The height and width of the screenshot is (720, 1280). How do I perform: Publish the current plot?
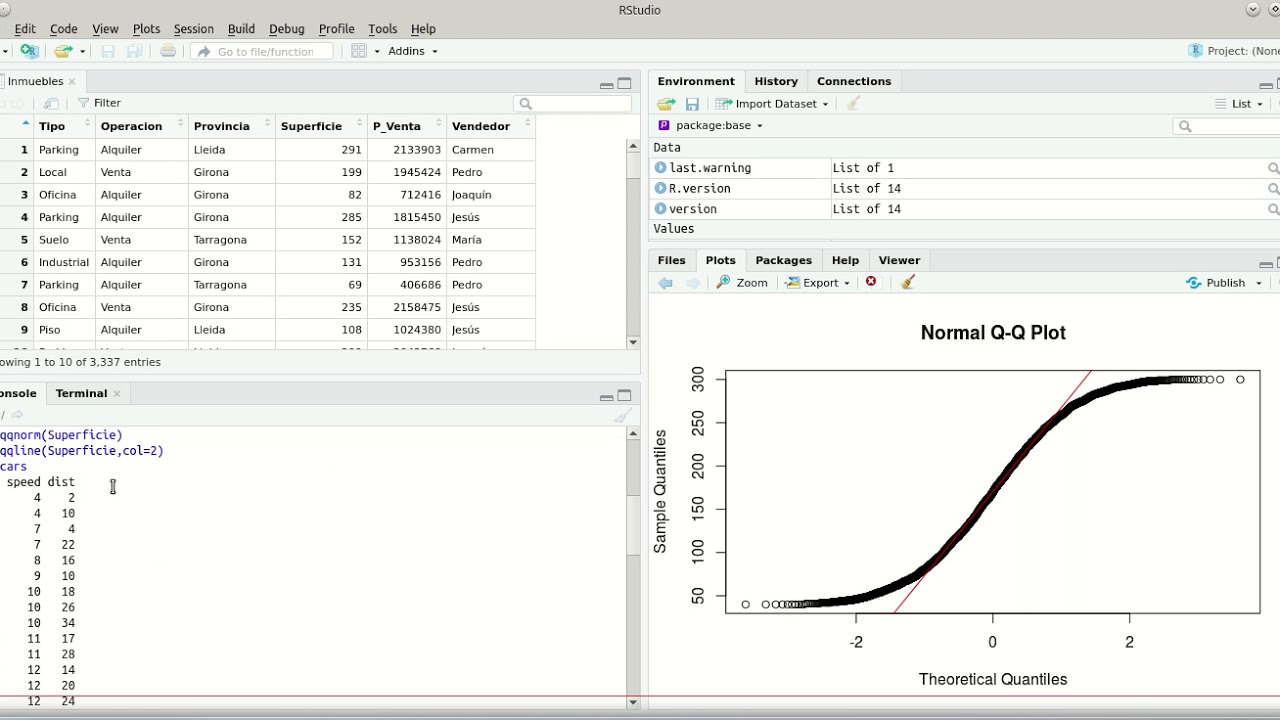[1216, 283]
